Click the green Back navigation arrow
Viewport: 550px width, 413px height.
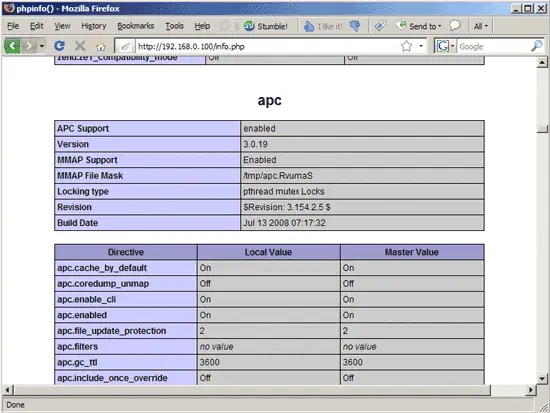[12, 46]
